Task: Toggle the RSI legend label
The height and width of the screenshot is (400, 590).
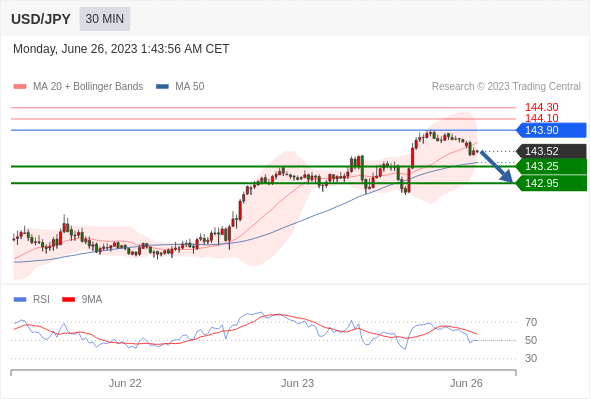Action: point(41,300)
